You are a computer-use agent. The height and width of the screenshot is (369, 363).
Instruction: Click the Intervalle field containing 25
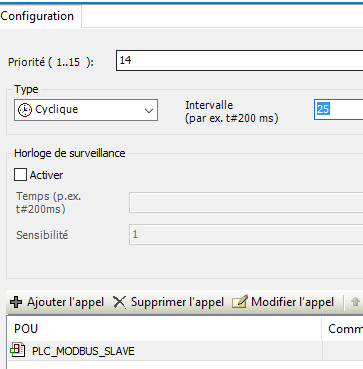coord(338,109)
